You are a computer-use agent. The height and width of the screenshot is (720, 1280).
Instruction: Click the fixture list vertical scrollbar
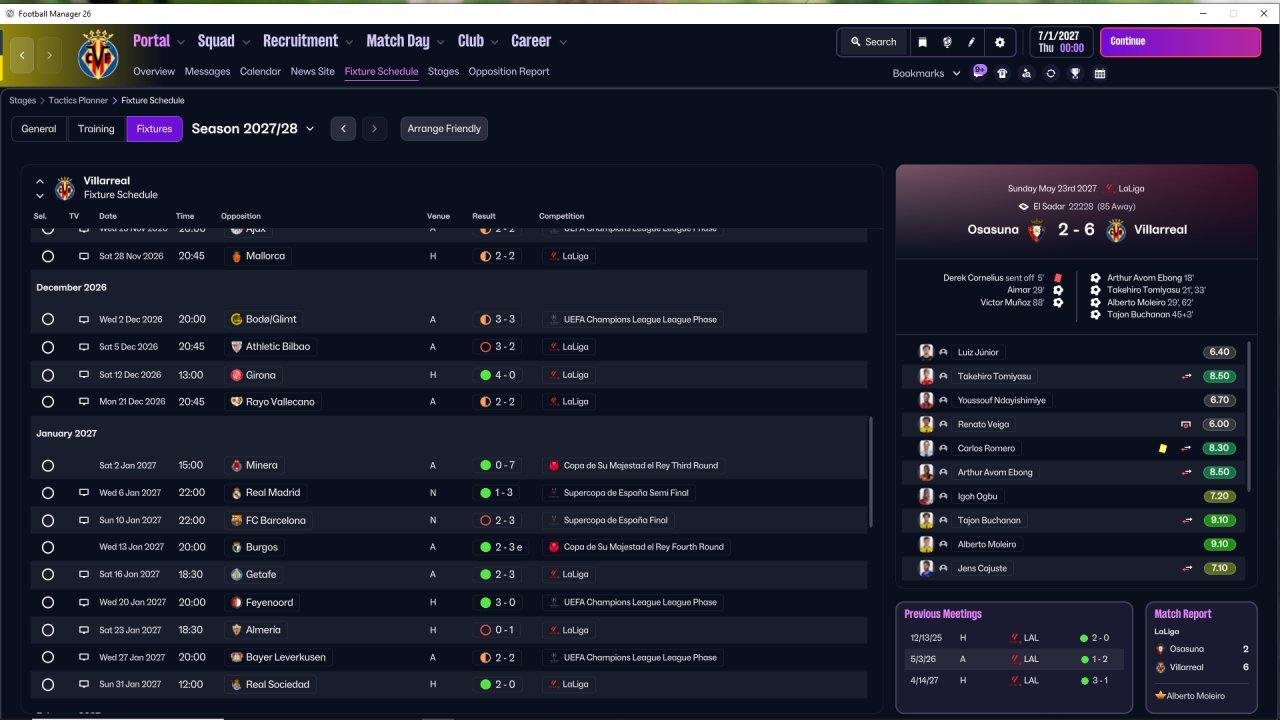point(872,474)
